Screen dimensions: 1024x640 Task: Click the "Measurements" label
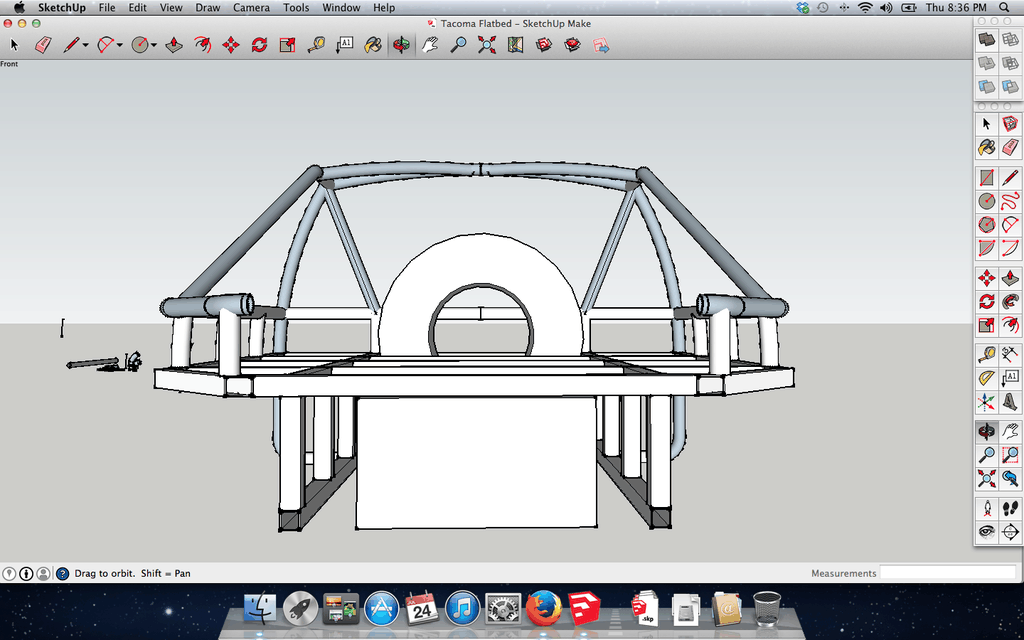point(844,573)
